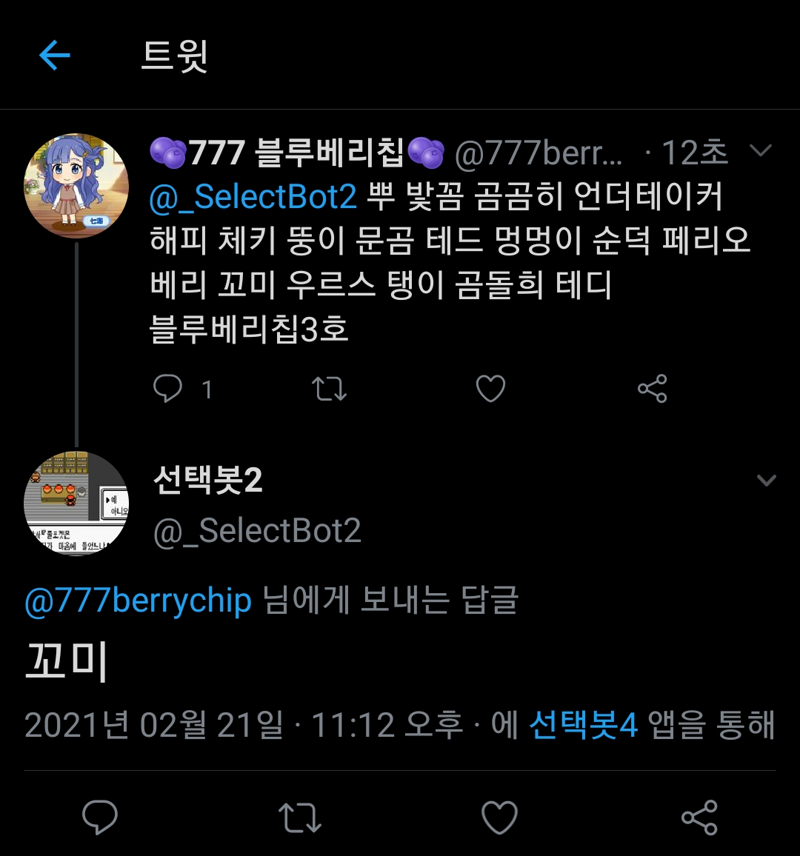Tap the @_SelectBot2 handle under 선택봇2
Viewport: 800px width, 856px height.
click(x=257, y=531)
